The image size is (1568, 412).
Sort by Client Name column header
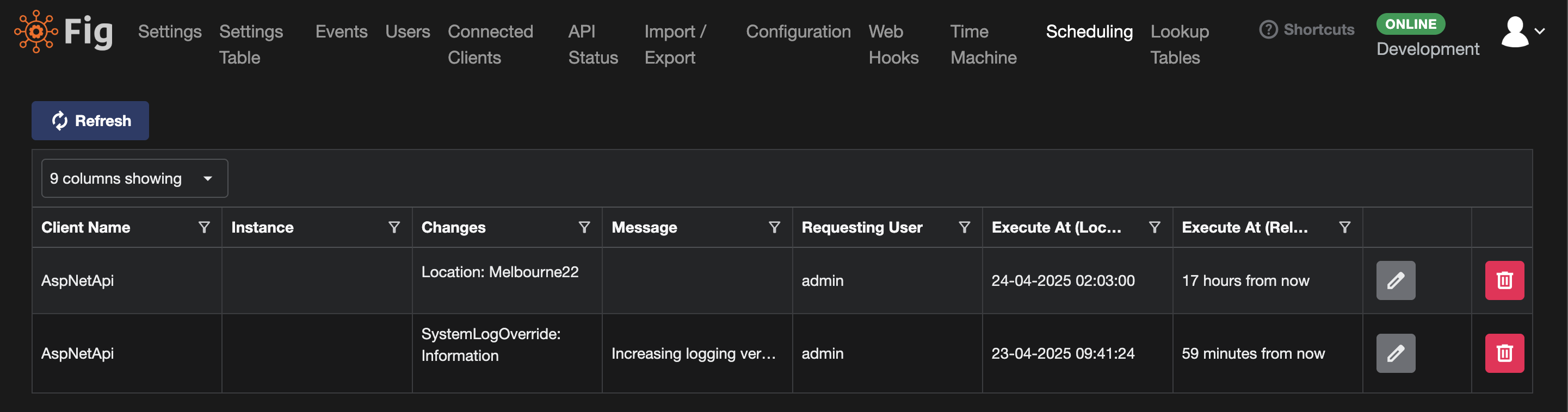coord(86,227)
